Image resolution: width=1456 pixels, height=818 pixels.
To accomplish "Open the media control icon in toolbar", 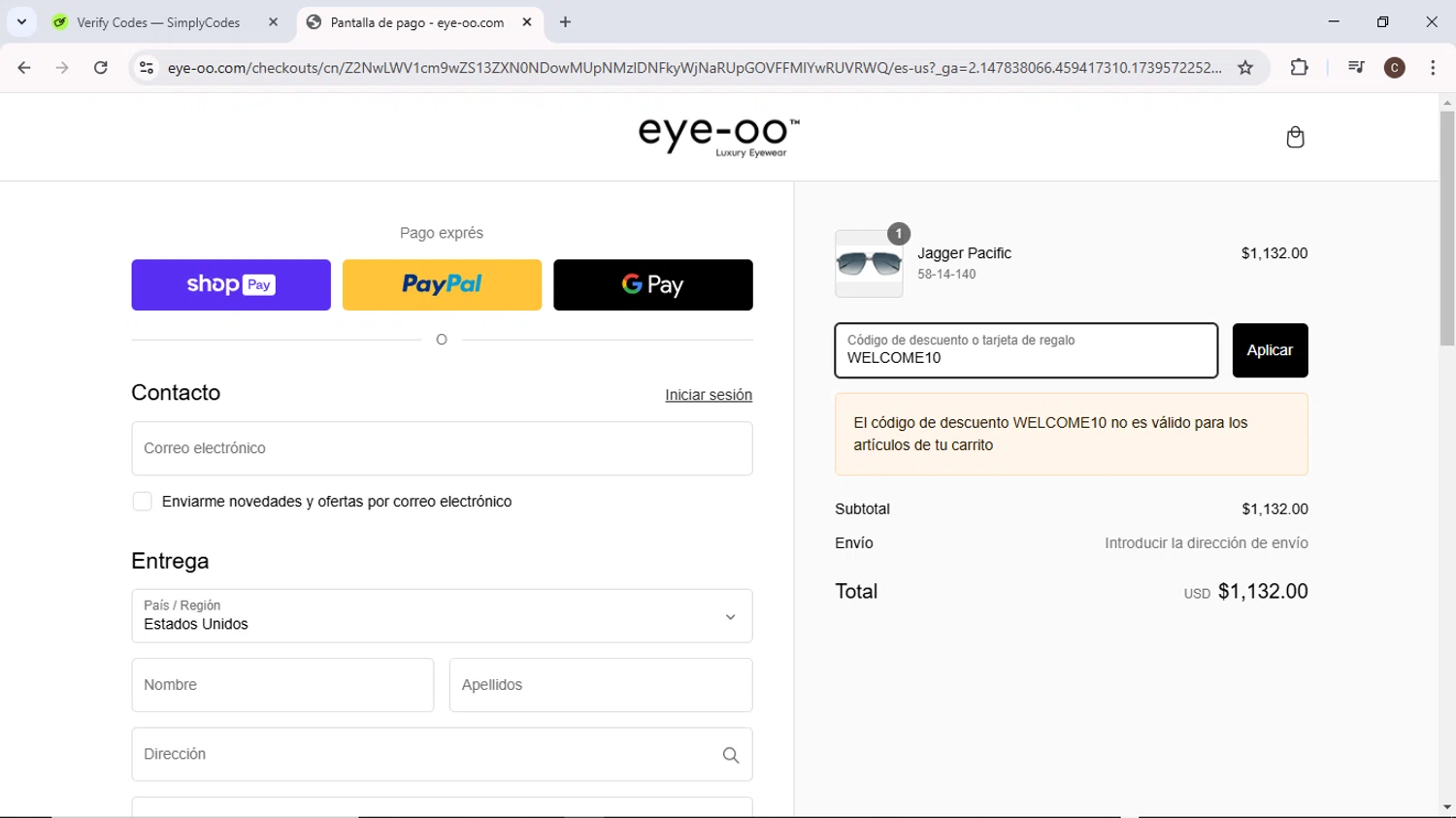I will click(x=1356, y=68).
